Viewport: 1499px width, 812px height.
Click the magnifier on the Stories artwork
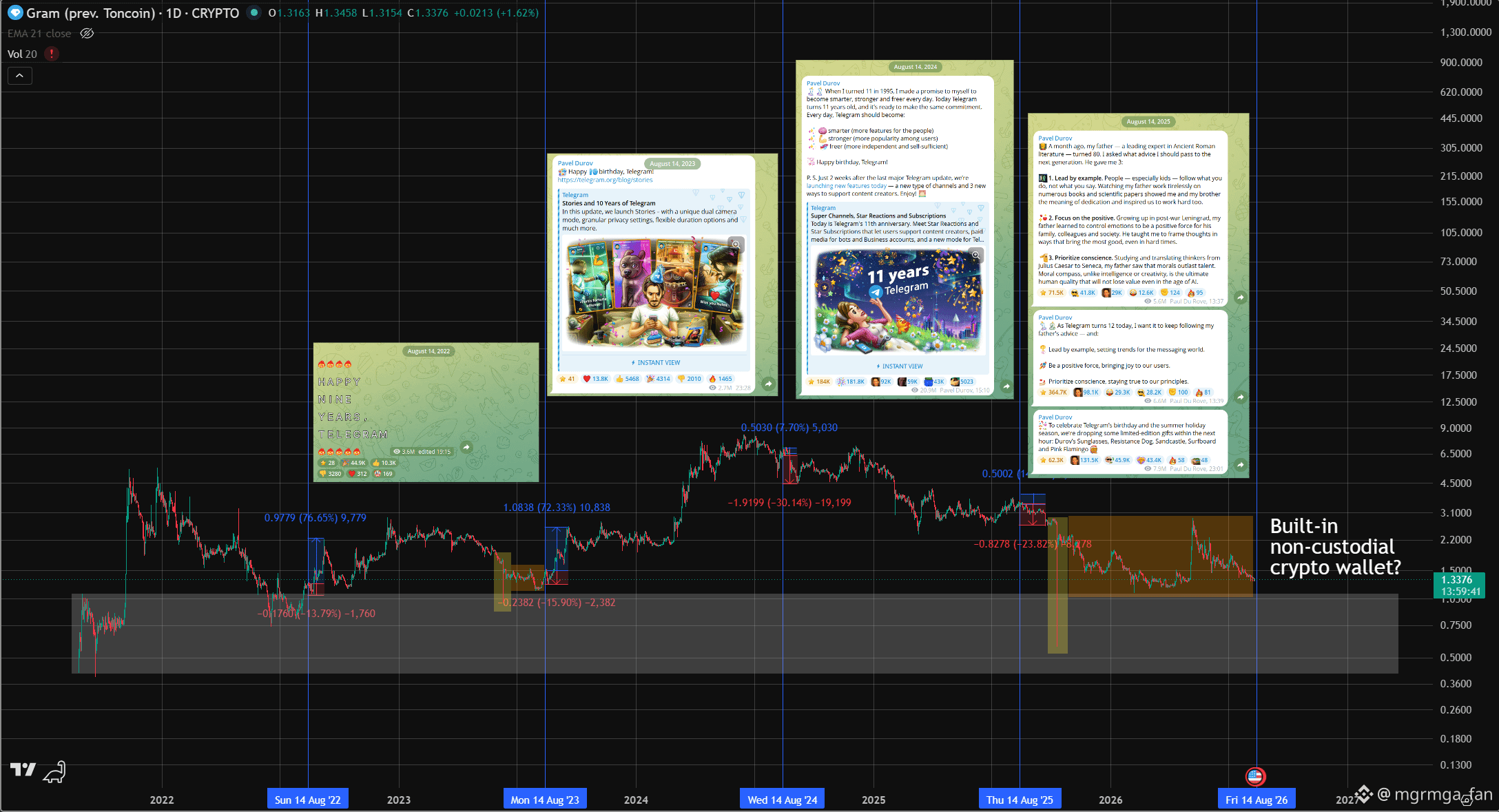tap(736, 244)
